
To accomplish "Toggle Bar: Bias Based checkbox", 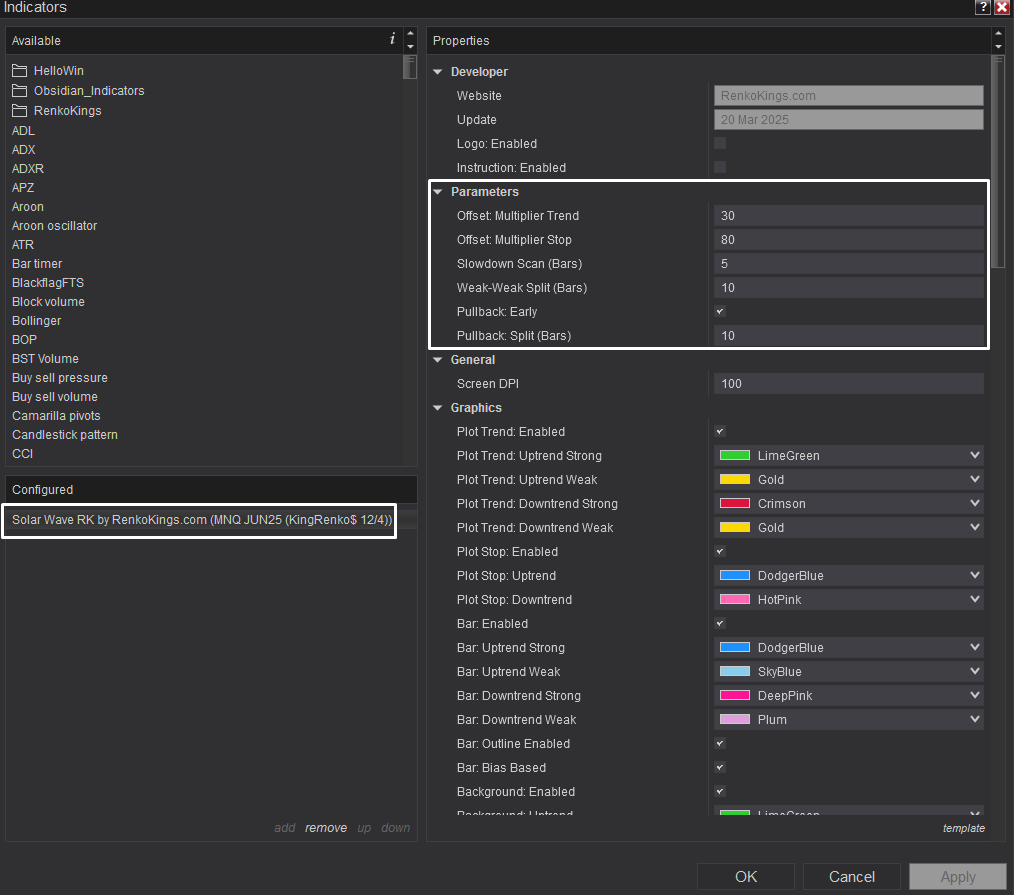I will (720, 768).
